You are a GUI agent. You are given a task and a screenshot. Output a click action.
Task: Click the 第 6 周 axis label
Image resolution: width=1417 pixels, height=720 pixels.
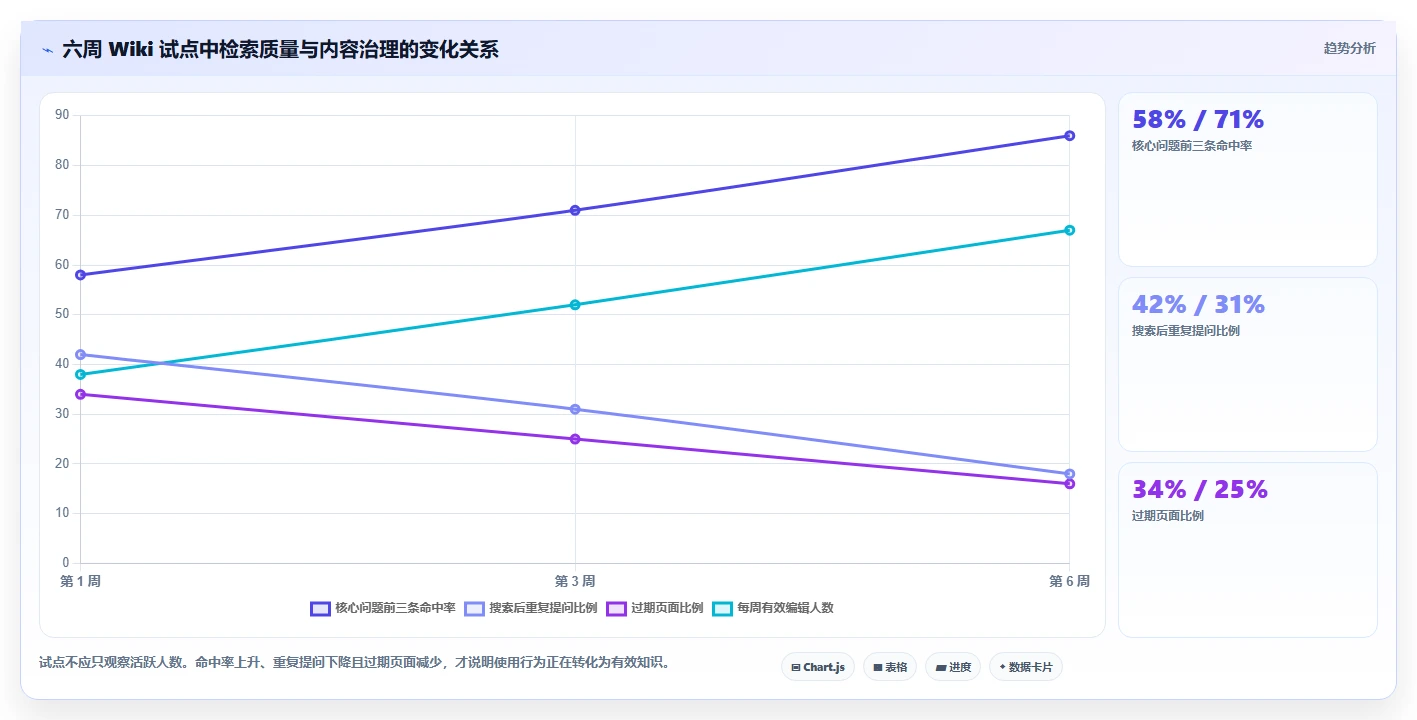pos(1069,581)
